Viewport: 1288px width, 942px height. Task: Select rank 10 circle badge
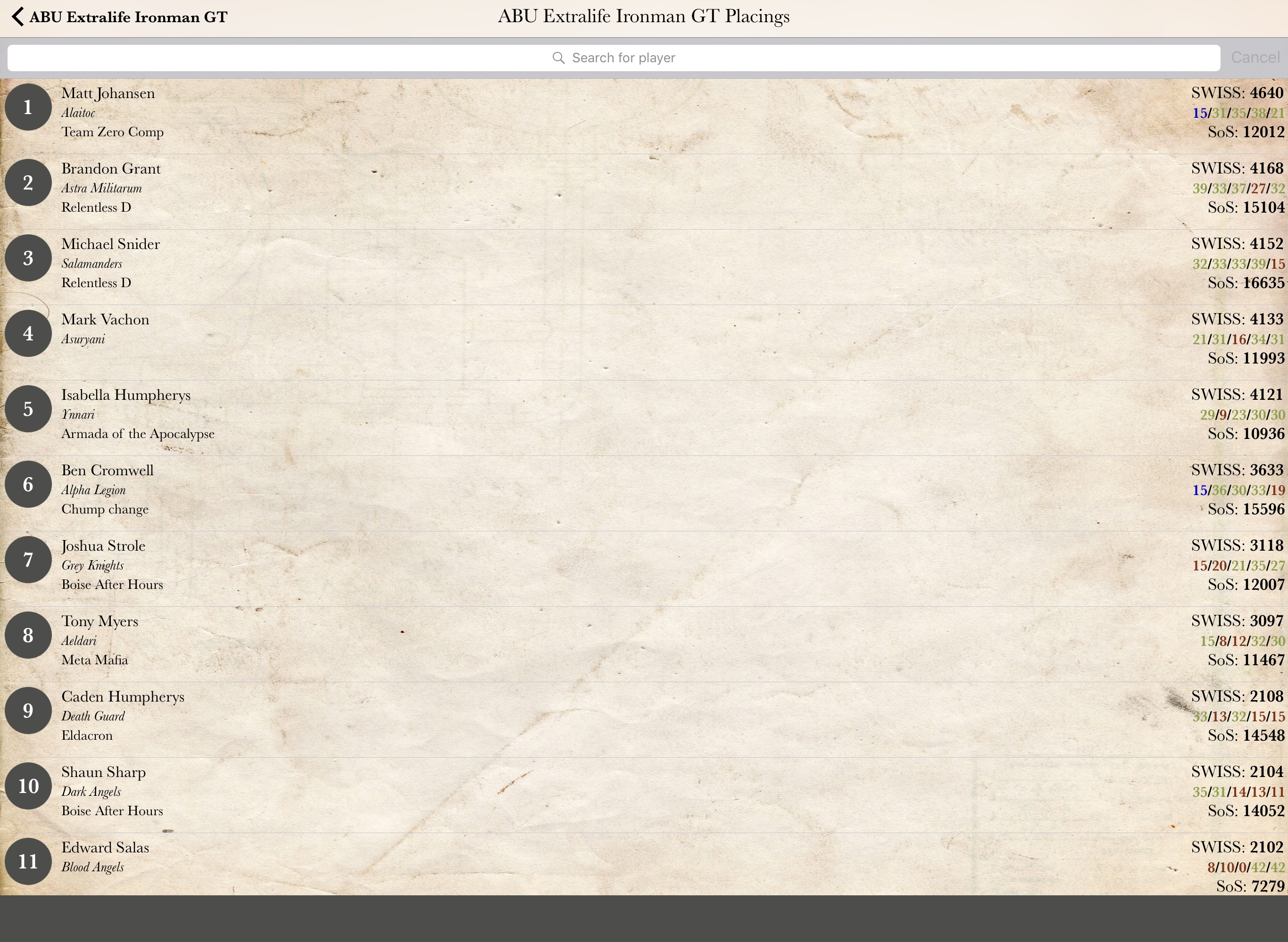tap(28, 786)
